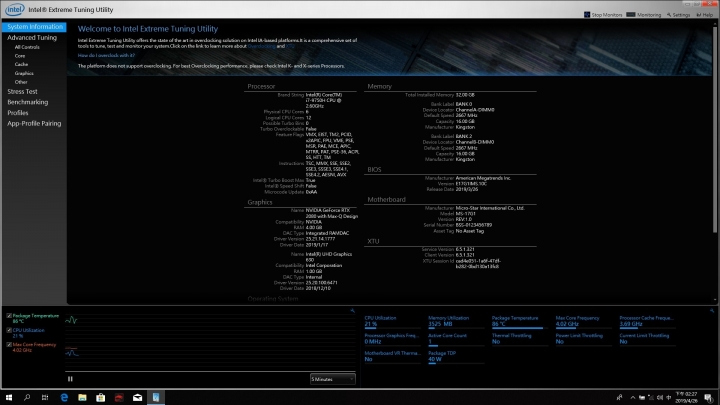Open the Benchmarking section
Viewport: 720px width, 405px height.
click(28, 102)
